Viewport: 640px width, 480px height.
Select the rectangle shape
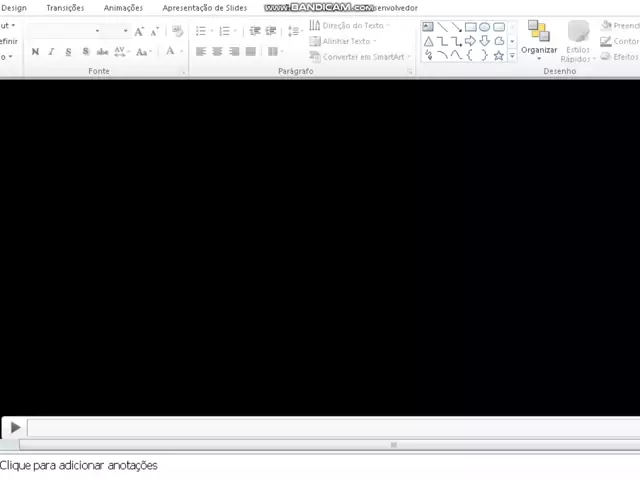point(471,27)
